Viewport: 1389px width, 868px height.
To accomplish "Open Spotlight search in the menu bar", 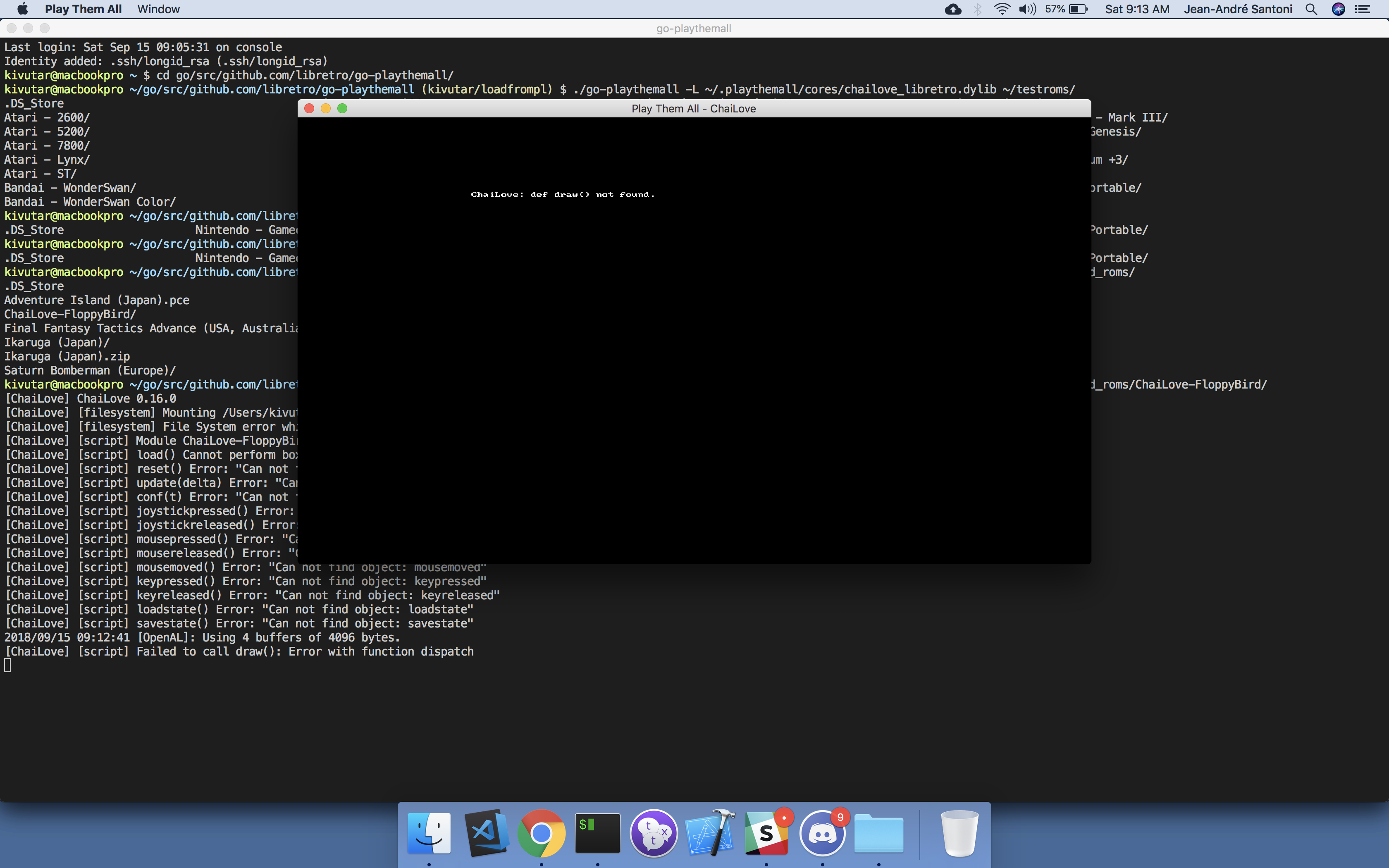I will click(1310, 9).
